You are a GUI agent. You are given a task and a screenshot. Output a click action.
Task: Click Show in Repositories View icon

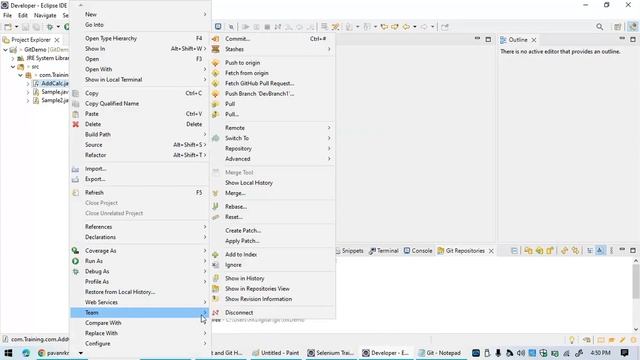pyautogui.click(x=216, y=289)
